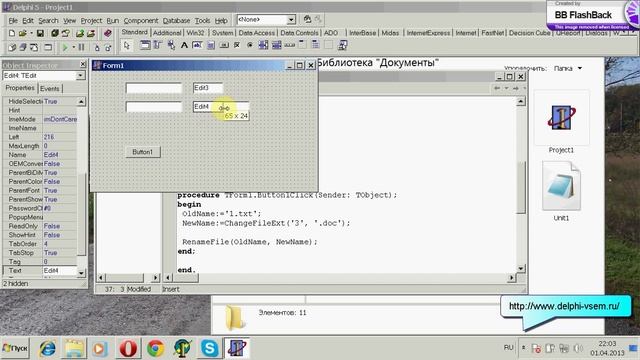Open Opera from the taskbar
Screen dimensions: 640x360
(128, 349)
